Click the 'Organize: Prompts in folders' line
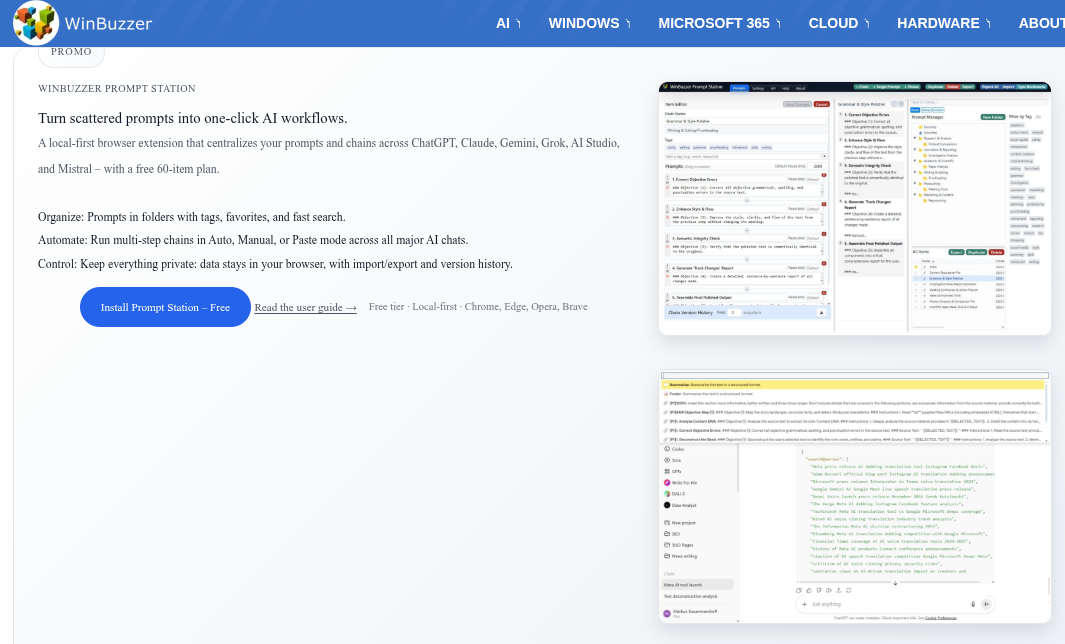The width and height of the screenshot is (1065, 644). pos(192,217)
